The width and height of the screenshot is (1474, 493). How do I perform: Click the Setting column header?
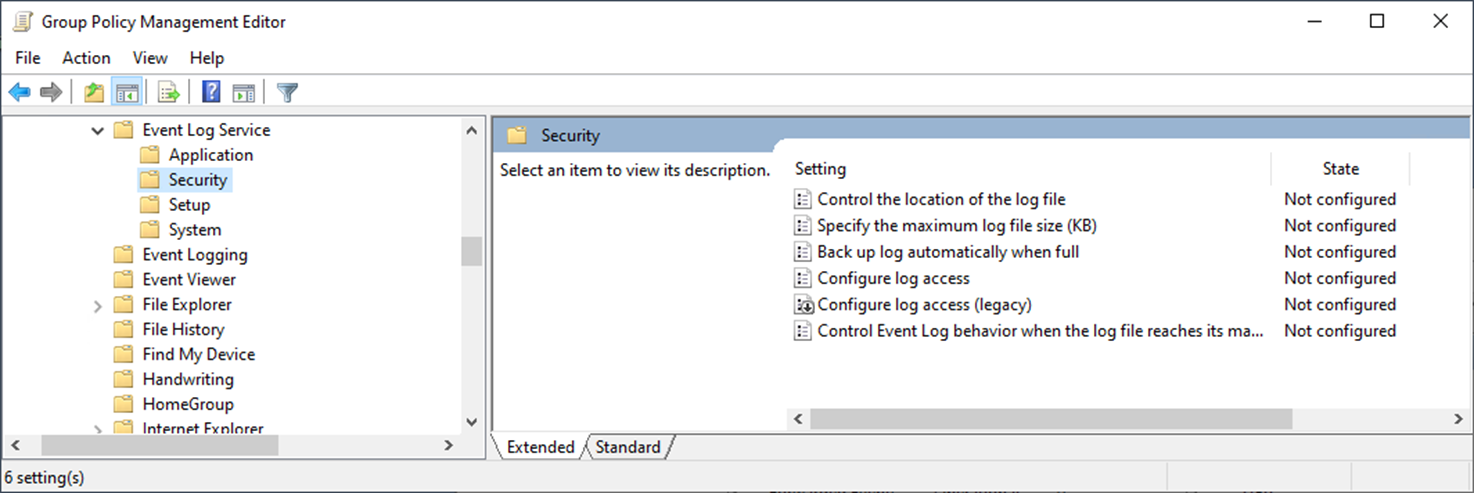pos(1030,169)
